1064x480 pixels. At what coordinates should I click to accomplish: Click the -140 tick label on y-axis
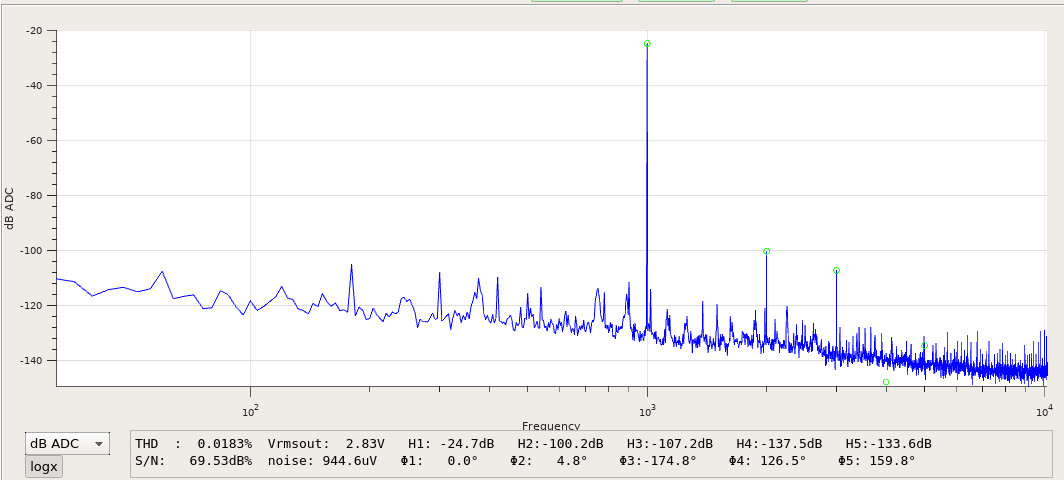pos(31,361)
